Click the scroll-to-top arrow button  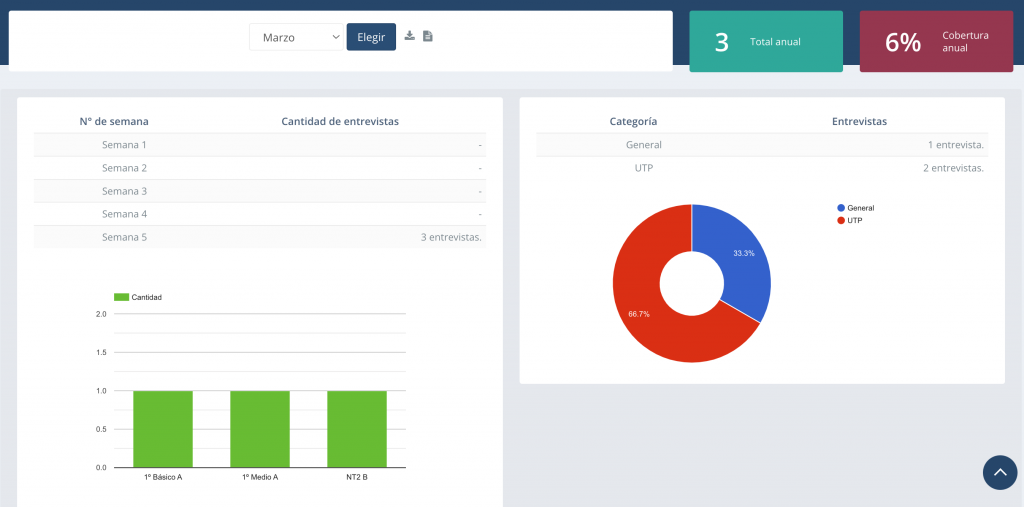[999, 473]
